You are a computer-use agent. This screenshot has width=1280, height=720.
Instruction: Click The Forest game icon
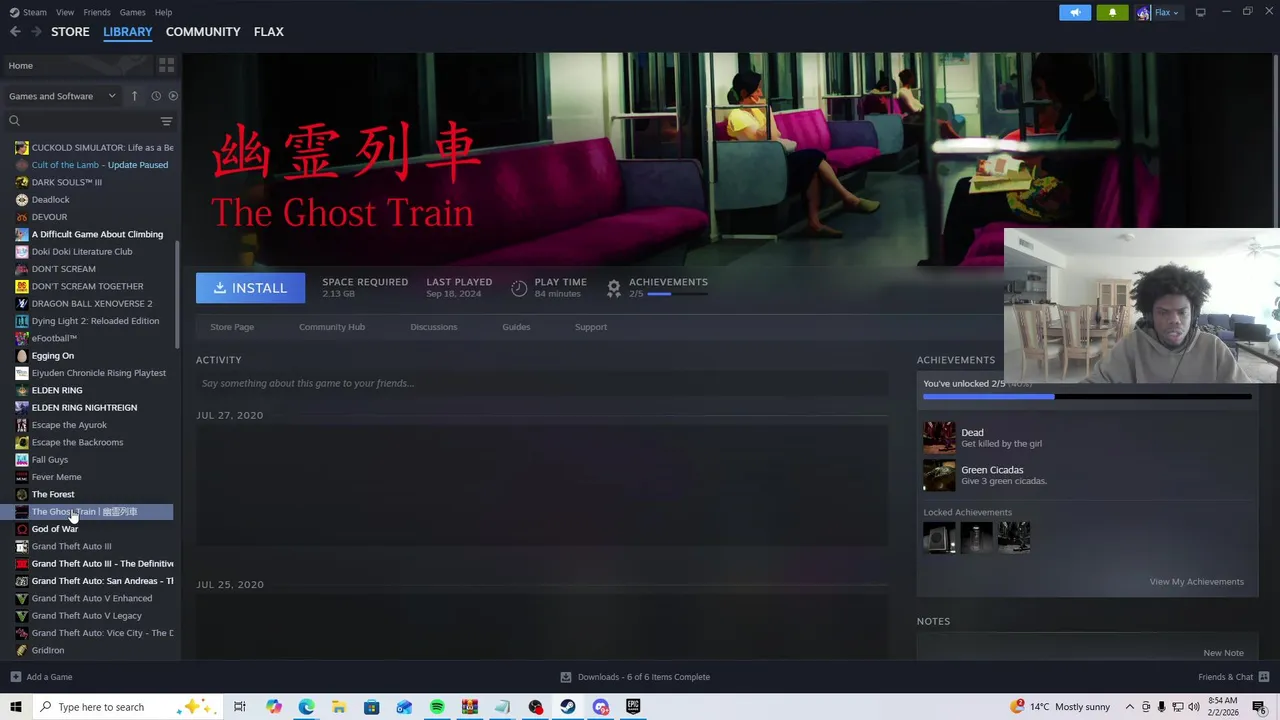click(22, 494)
